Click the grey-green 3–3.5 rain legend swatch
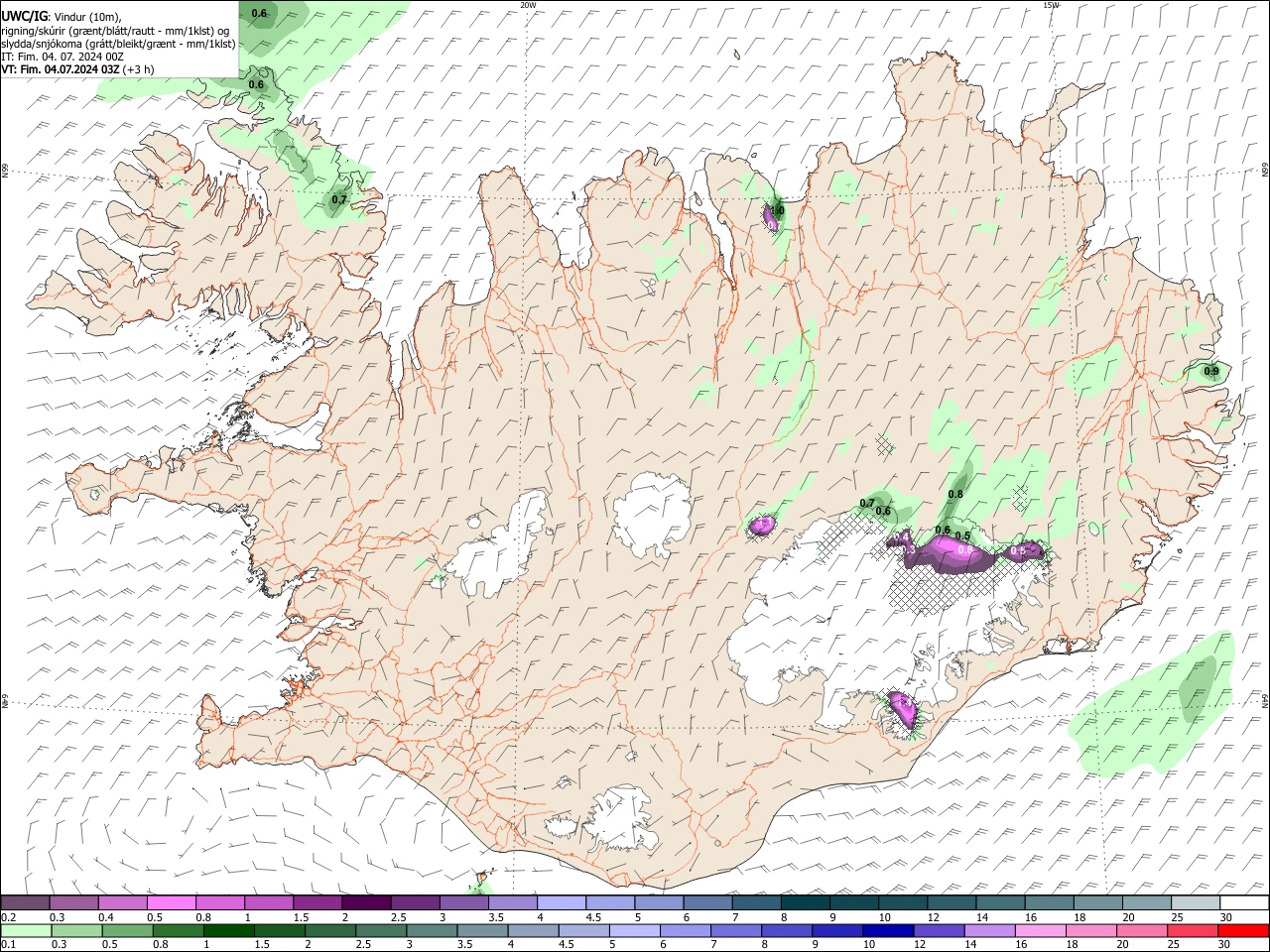This screenshot has height=952, width=1270. [x=432, y=930]
